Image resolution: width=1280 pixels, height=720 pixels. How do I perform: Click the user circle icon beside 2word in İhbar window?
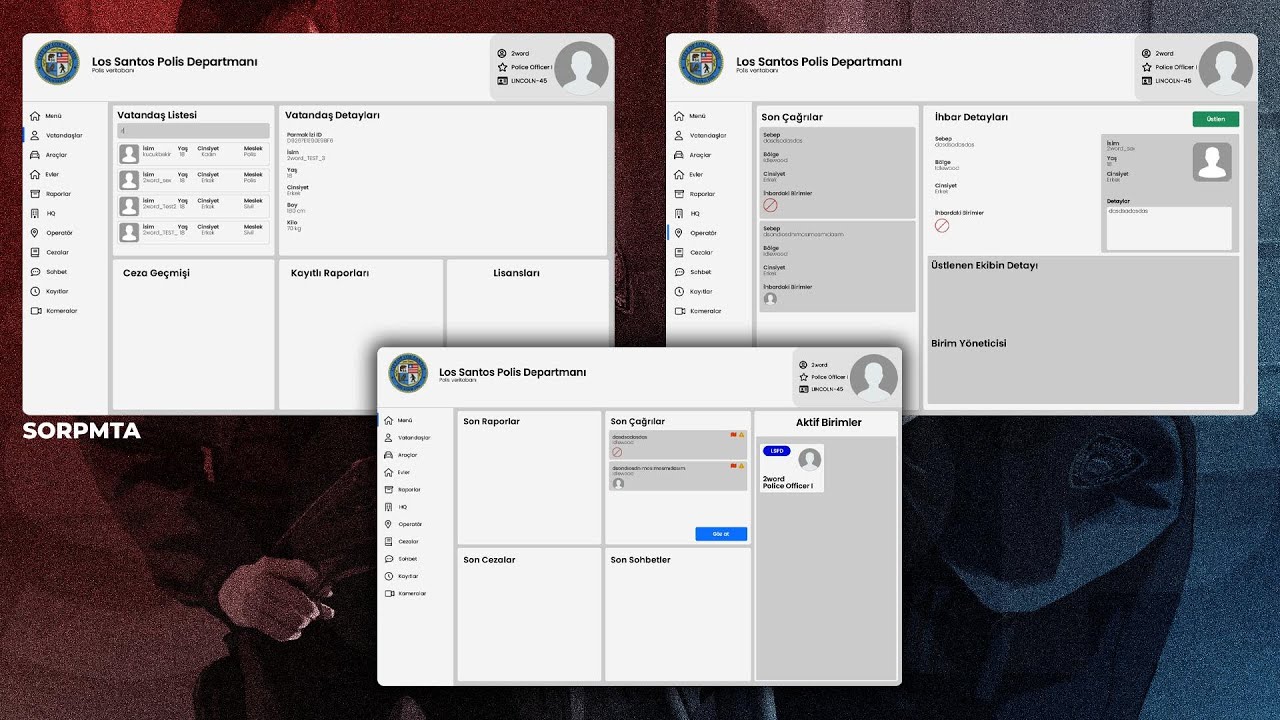tap(1147, 53)
